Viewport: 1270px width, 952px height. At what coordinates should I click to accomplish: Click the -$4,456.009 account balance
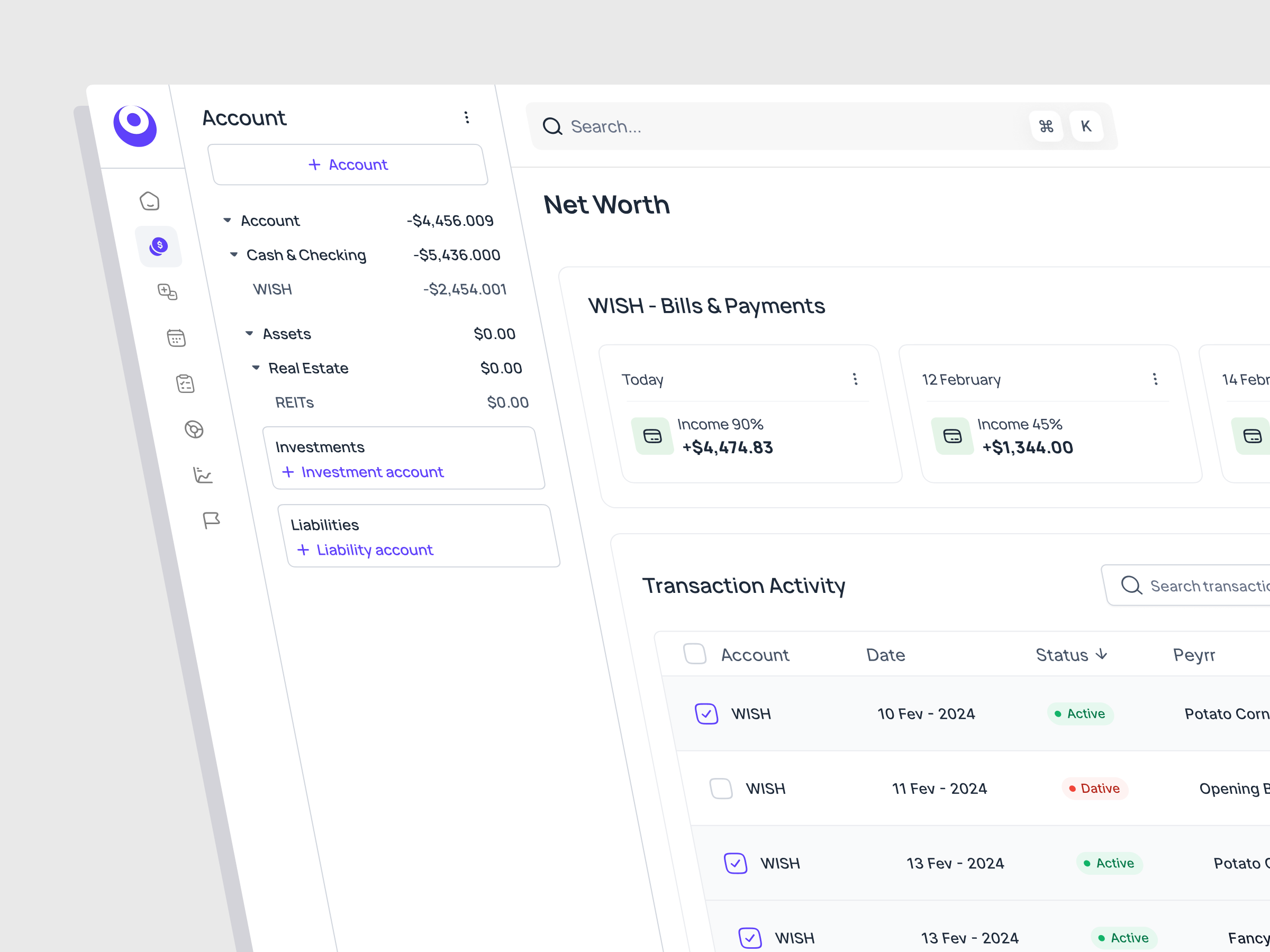tap(450, 221)
